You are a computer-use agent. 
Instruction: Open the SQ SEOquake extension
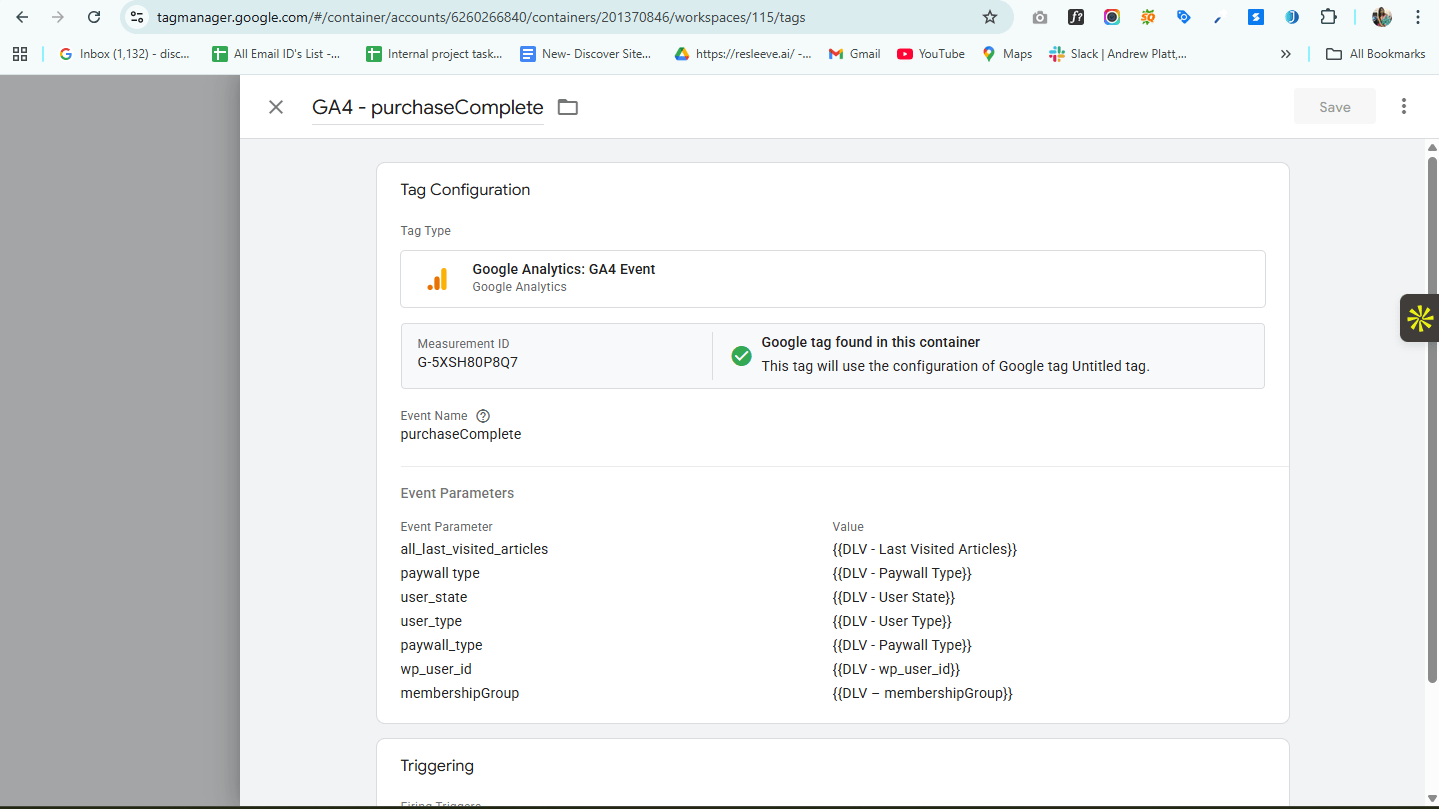(1148, 17)
